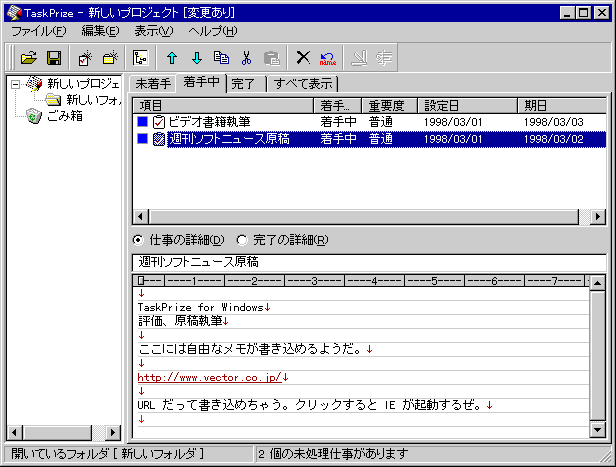616x467 pixels.
Task: Click the memo area scroll down arrow
Action: [598, 430]
